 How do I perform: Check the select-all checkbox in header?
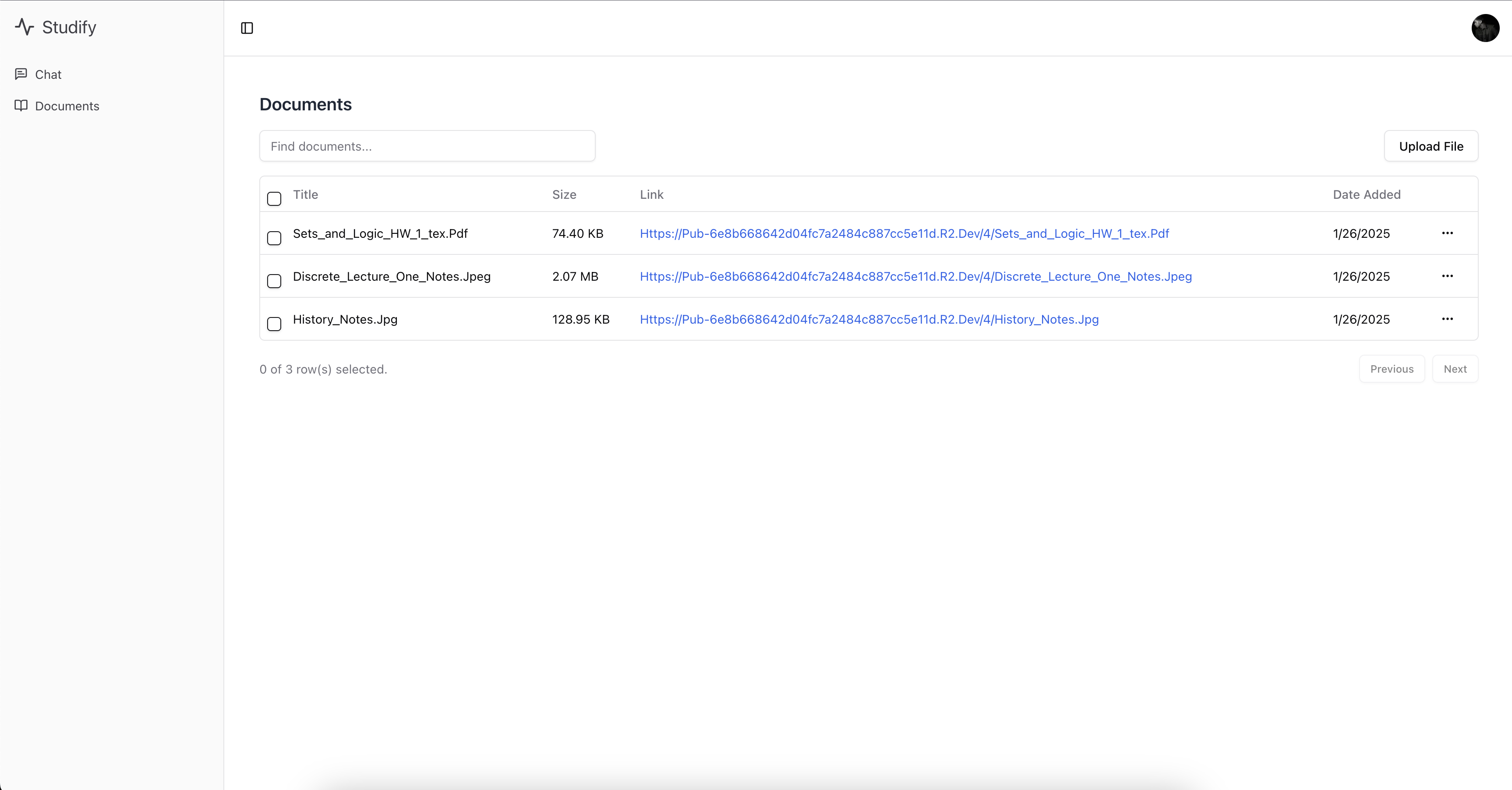274,198
